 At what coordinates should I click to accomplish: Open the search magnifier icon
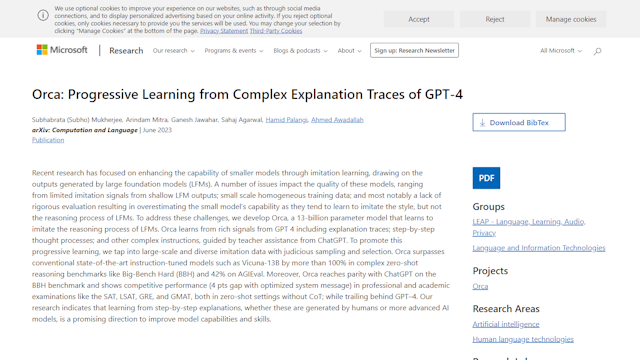click(x=598, y=51)
